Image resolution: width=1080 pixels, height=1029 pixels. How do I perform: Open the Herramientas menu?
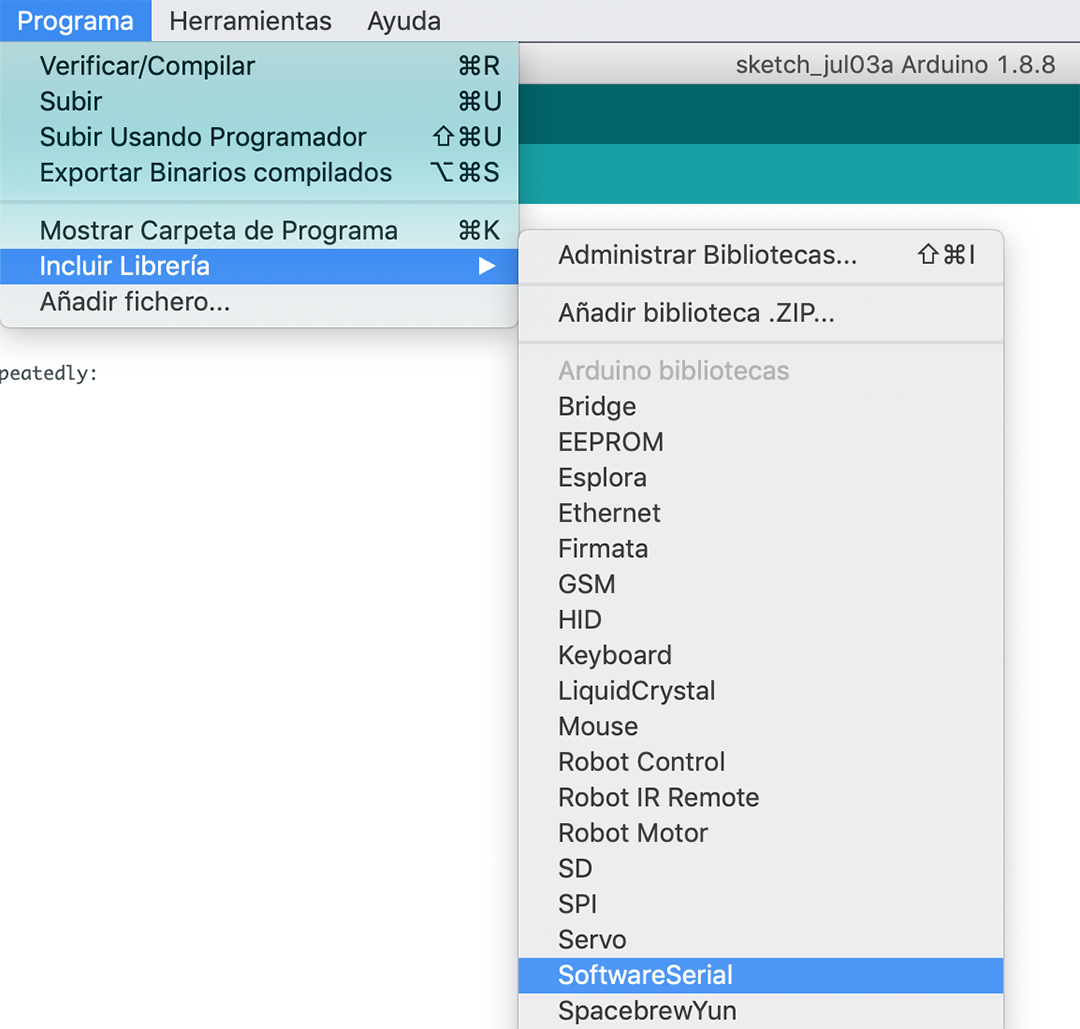pos(250,21)
